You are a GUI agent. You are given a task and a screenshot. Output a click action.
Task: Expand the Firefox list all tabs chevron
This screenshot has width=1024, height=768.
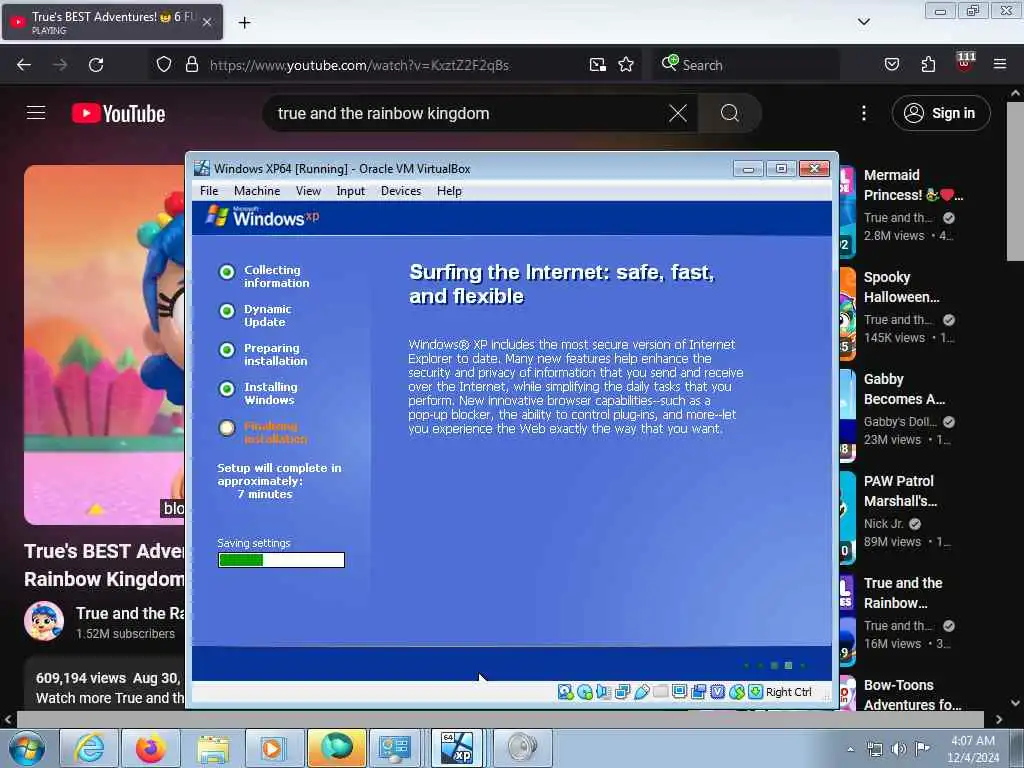coord(863,22)
